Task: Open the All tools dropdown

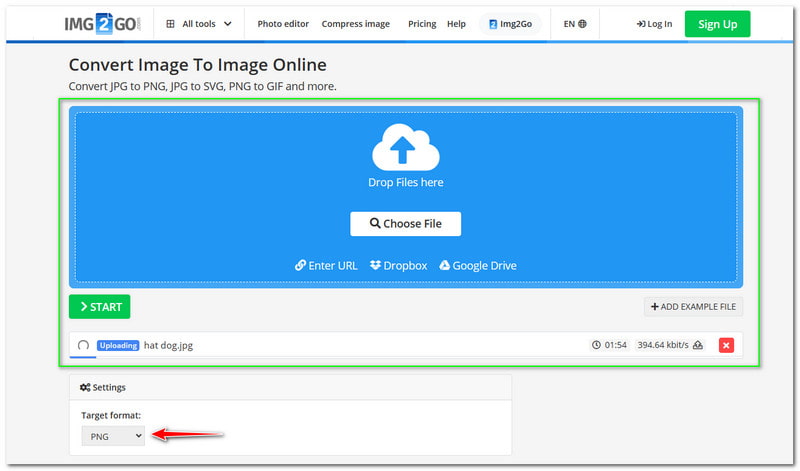Action: point(199,24)
